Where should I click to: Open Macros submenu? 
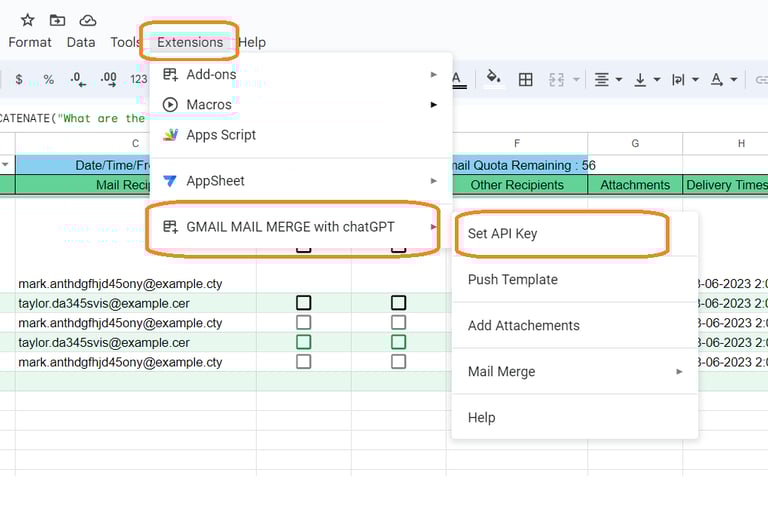coord(301,105)
